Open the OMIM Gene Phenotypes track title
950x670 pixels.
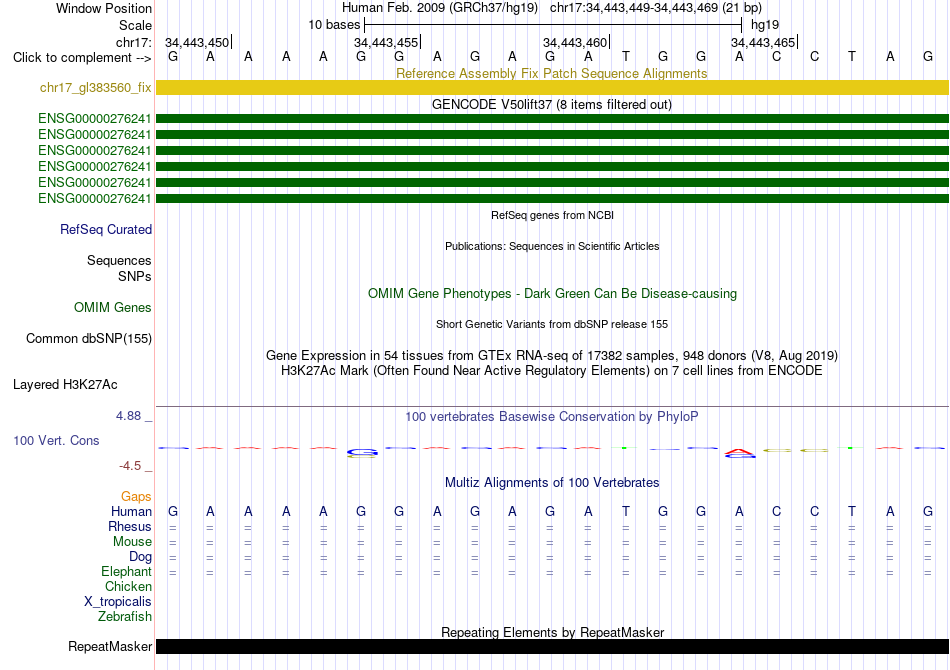click(552, 293)
